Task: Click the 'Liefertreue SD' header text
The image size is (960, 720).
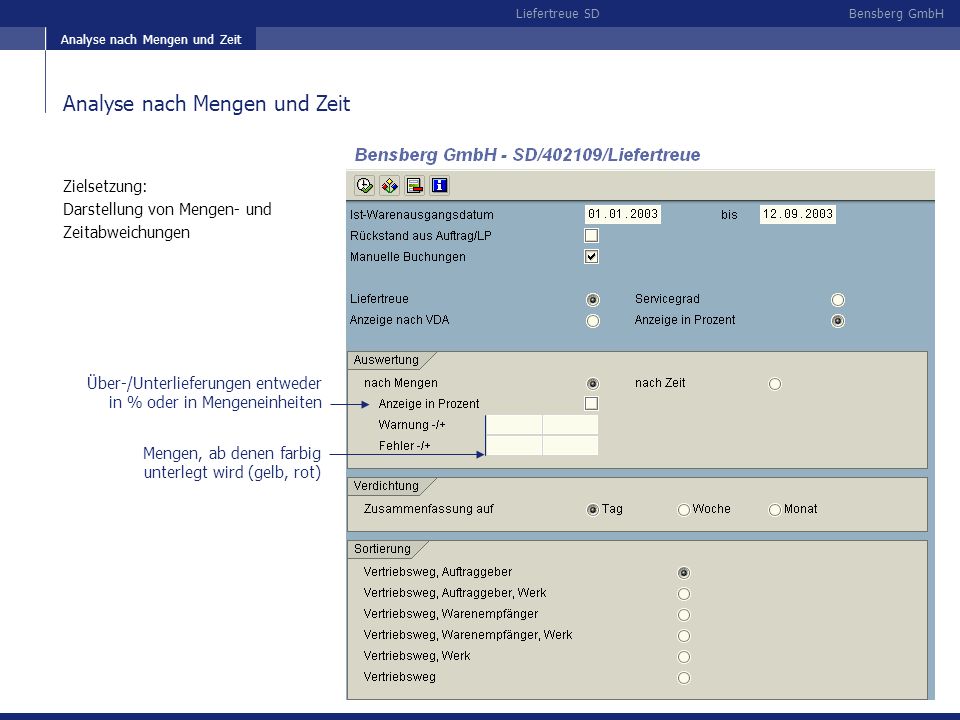Action: click(557, 13)
